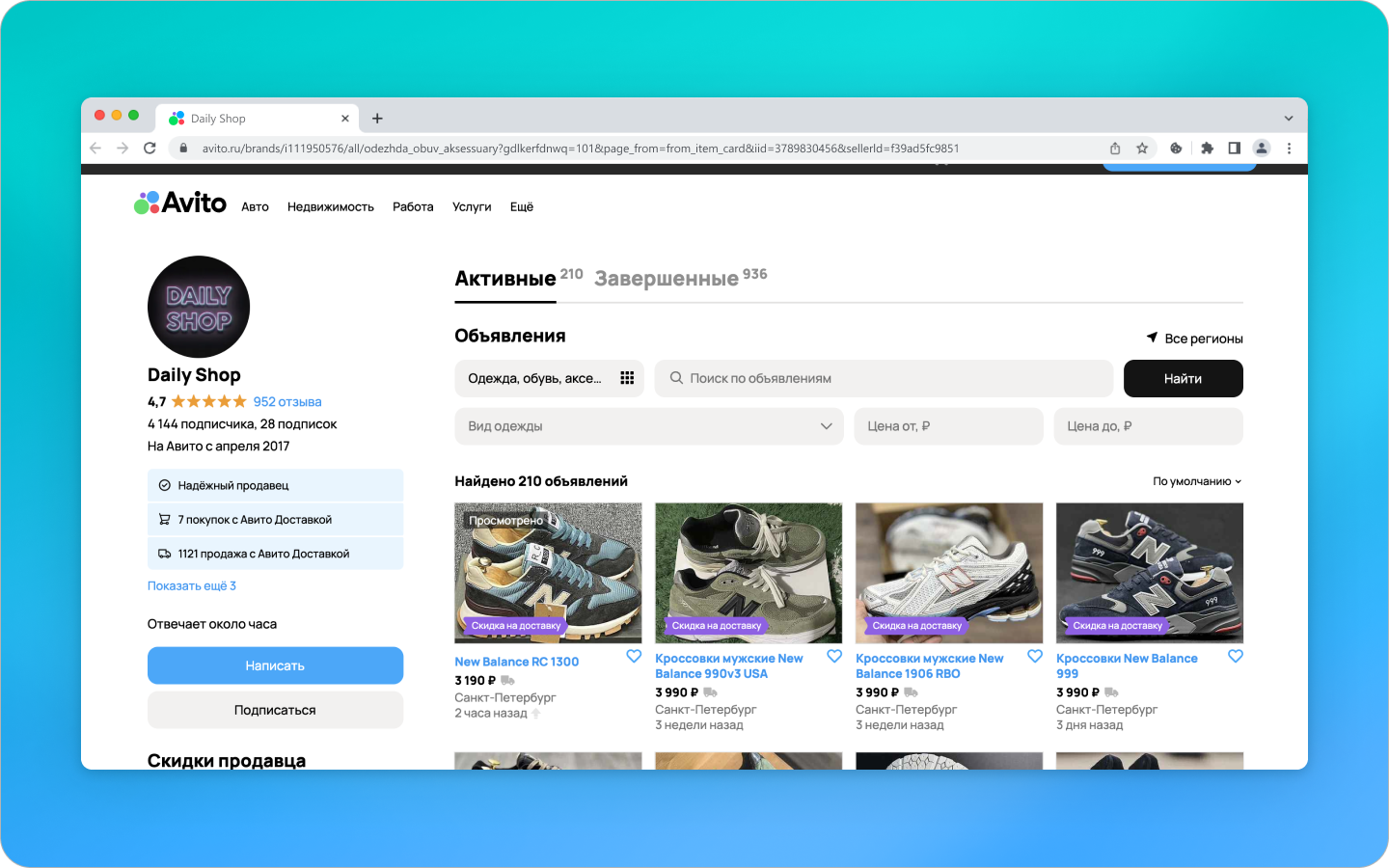Screen dimensions: 1389x868
Task: Click the site padlock icon
Action: click(183, 148)
